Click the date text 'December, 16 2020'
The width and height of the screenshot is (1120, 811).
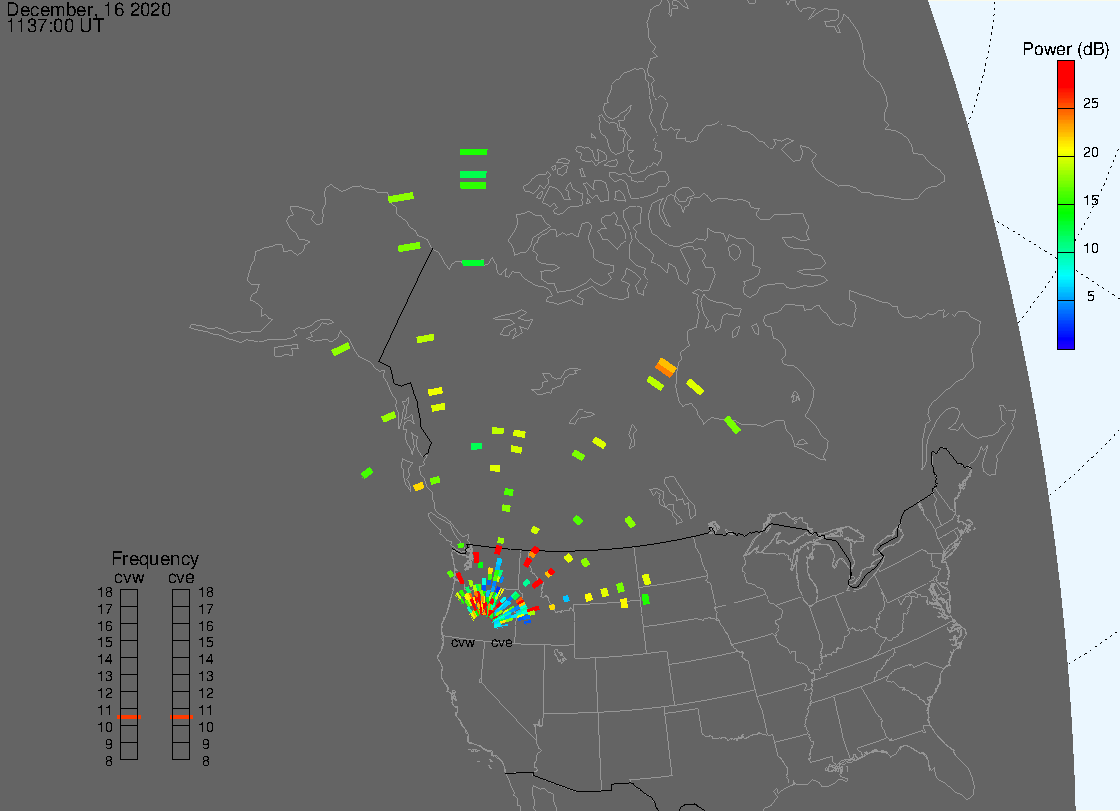[89, 9]
